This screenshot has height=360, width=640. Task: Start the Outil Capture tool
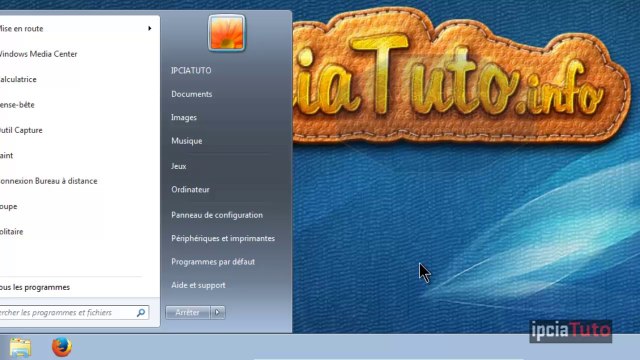point(21,130)
